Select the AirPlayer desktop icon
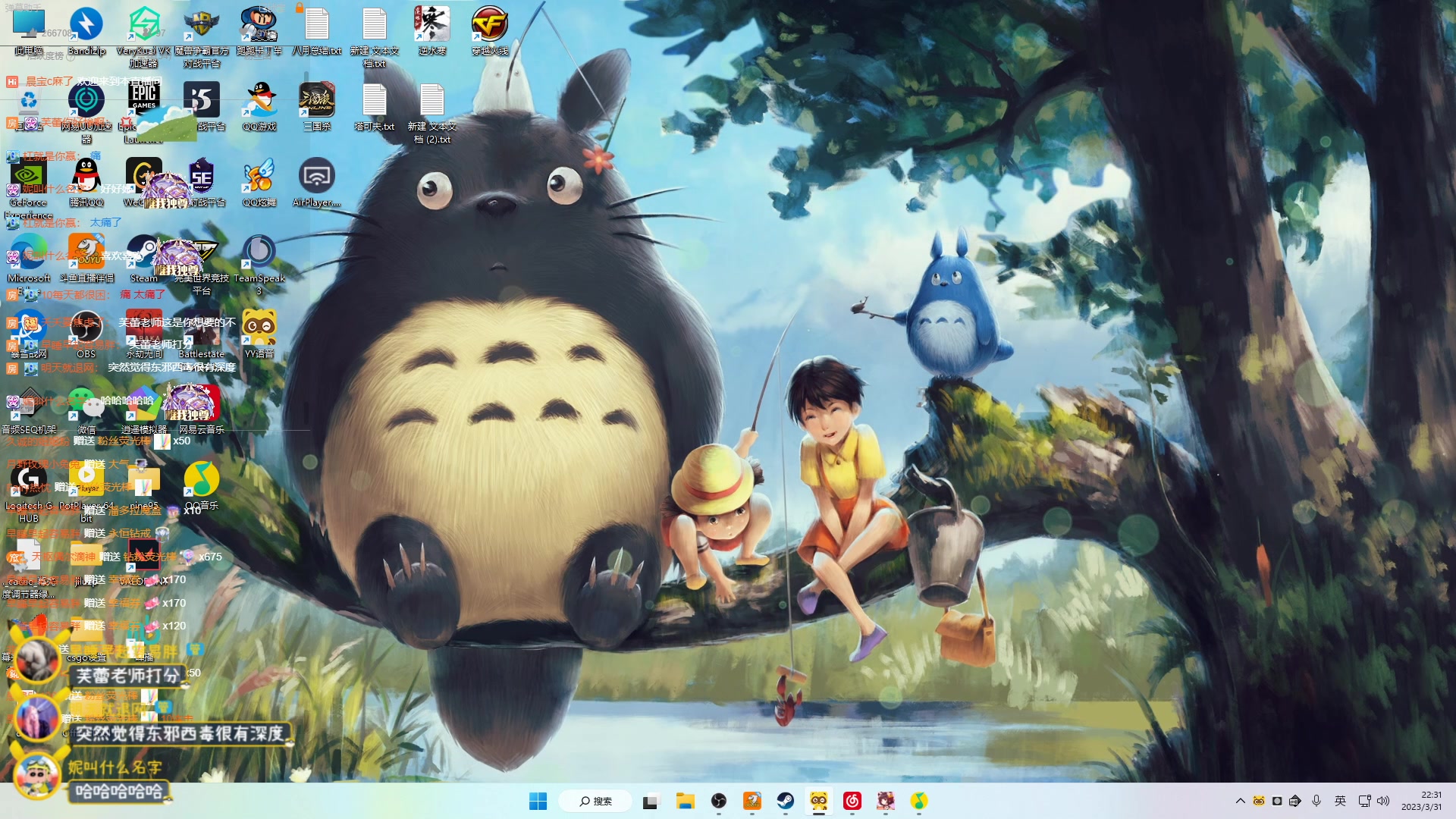This screenshot has height=819, width=1456. [x=316, y=182]
